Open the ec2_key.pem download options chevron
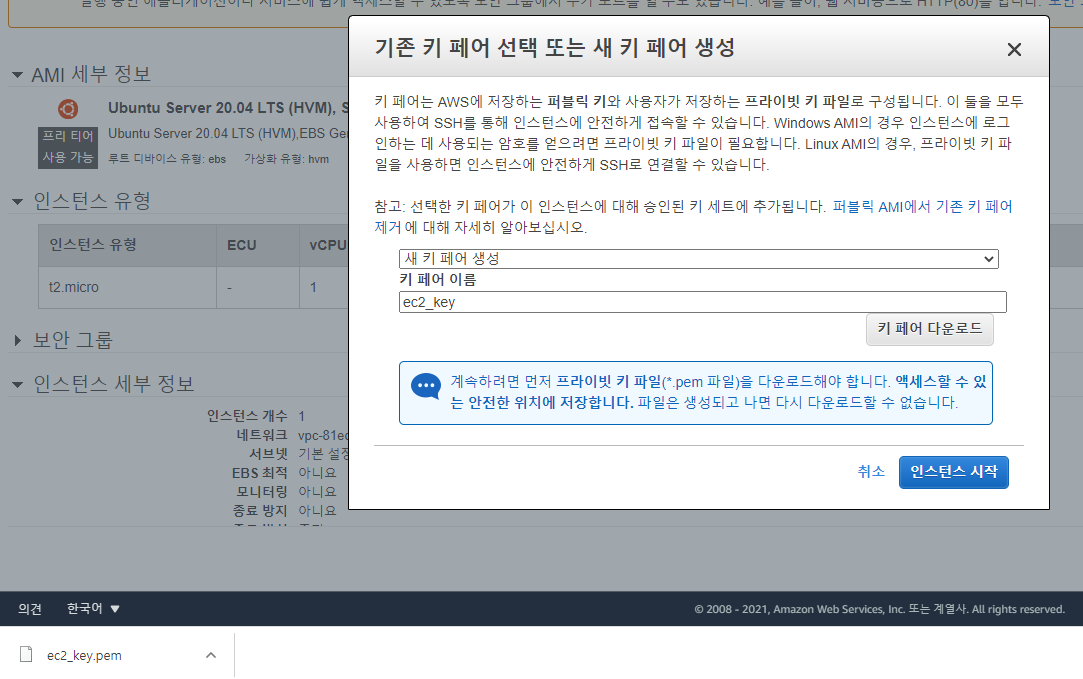The height and width of the screenshot is (679, 1083). tap(211, 655)
